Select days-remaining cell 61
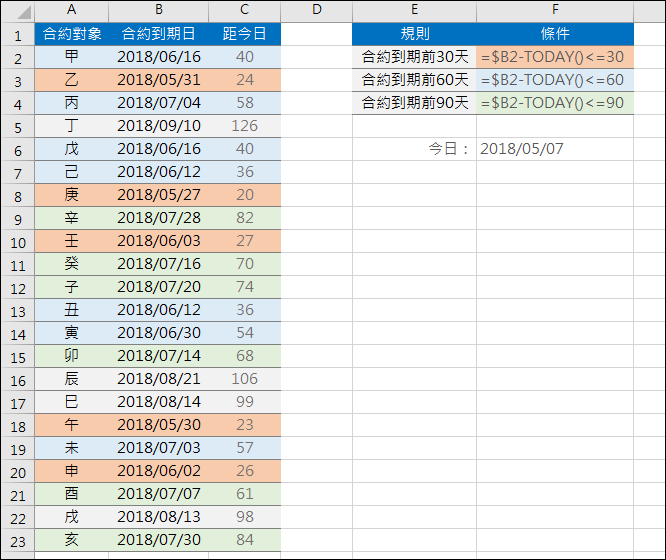Image resolution: width=666 pixels, height=560 pixels. pos(245,494)
